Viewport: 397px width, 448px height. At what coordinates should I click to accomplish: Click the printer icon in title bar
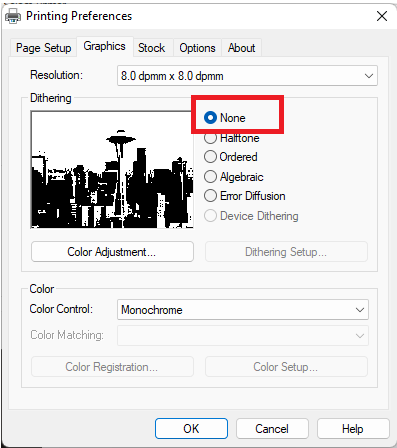(13, 16)
